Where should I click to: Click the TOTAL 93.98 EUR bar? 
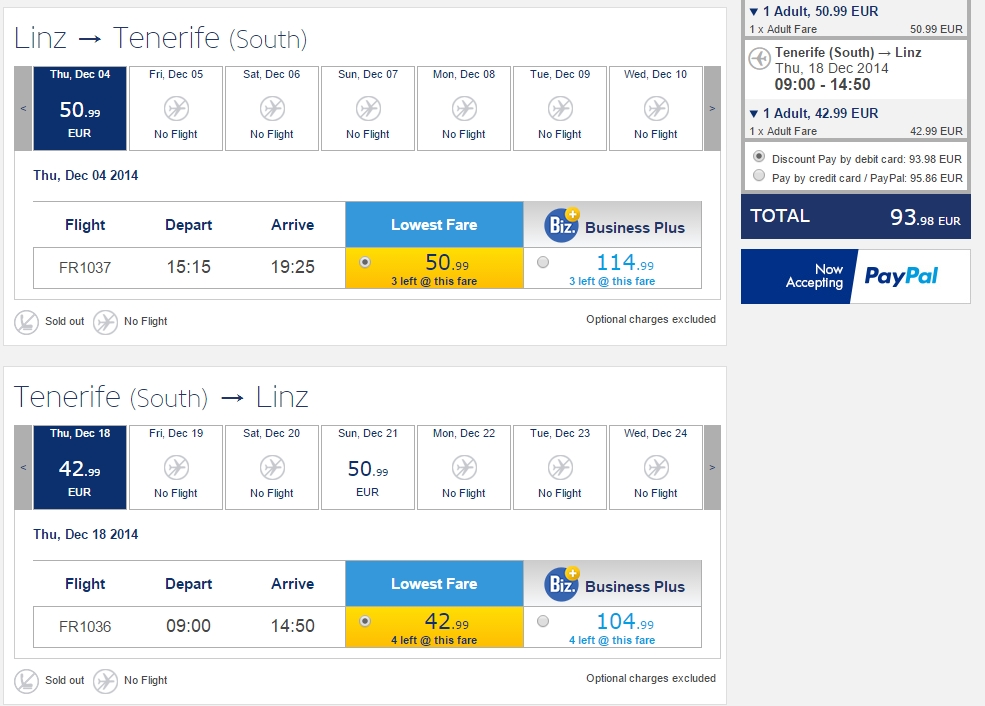coord(856,217)
